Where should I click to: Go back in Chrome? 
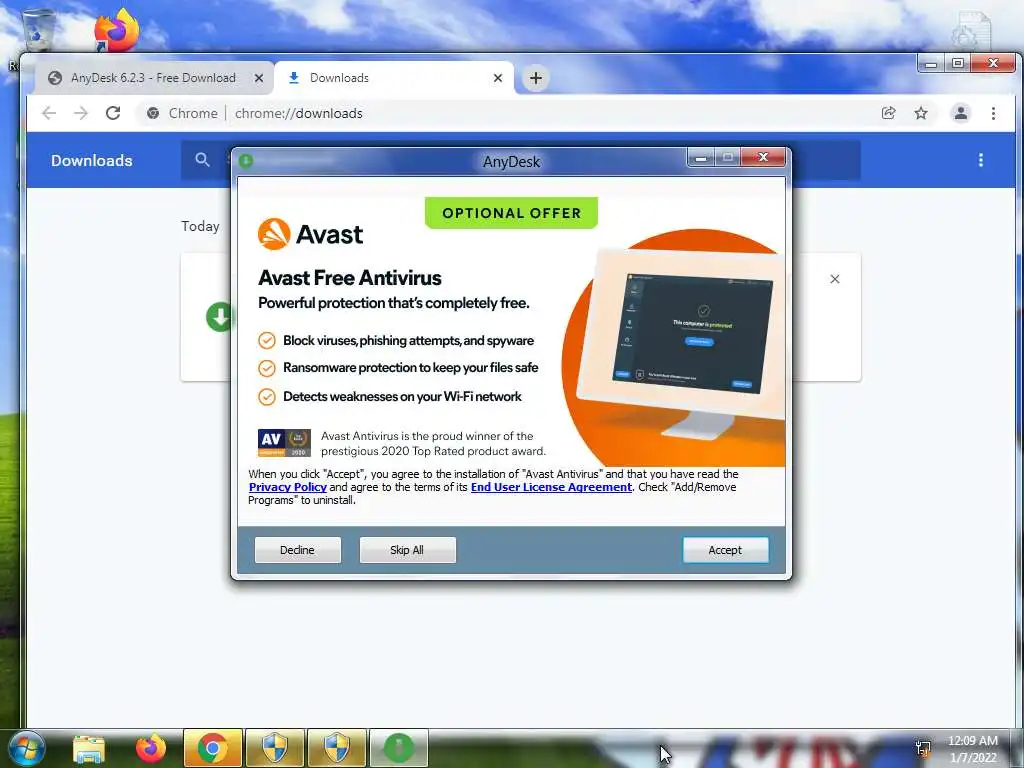click(49, 113)
